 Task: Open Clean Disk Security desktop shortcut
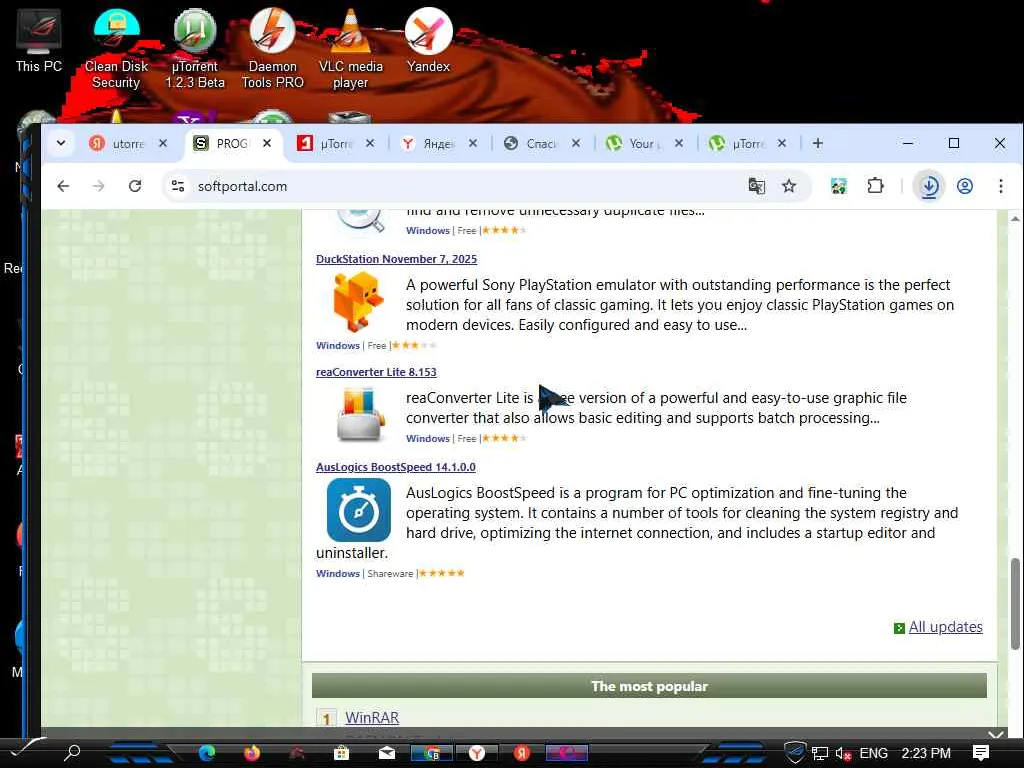pyautogui.click(x=116, y=49)
